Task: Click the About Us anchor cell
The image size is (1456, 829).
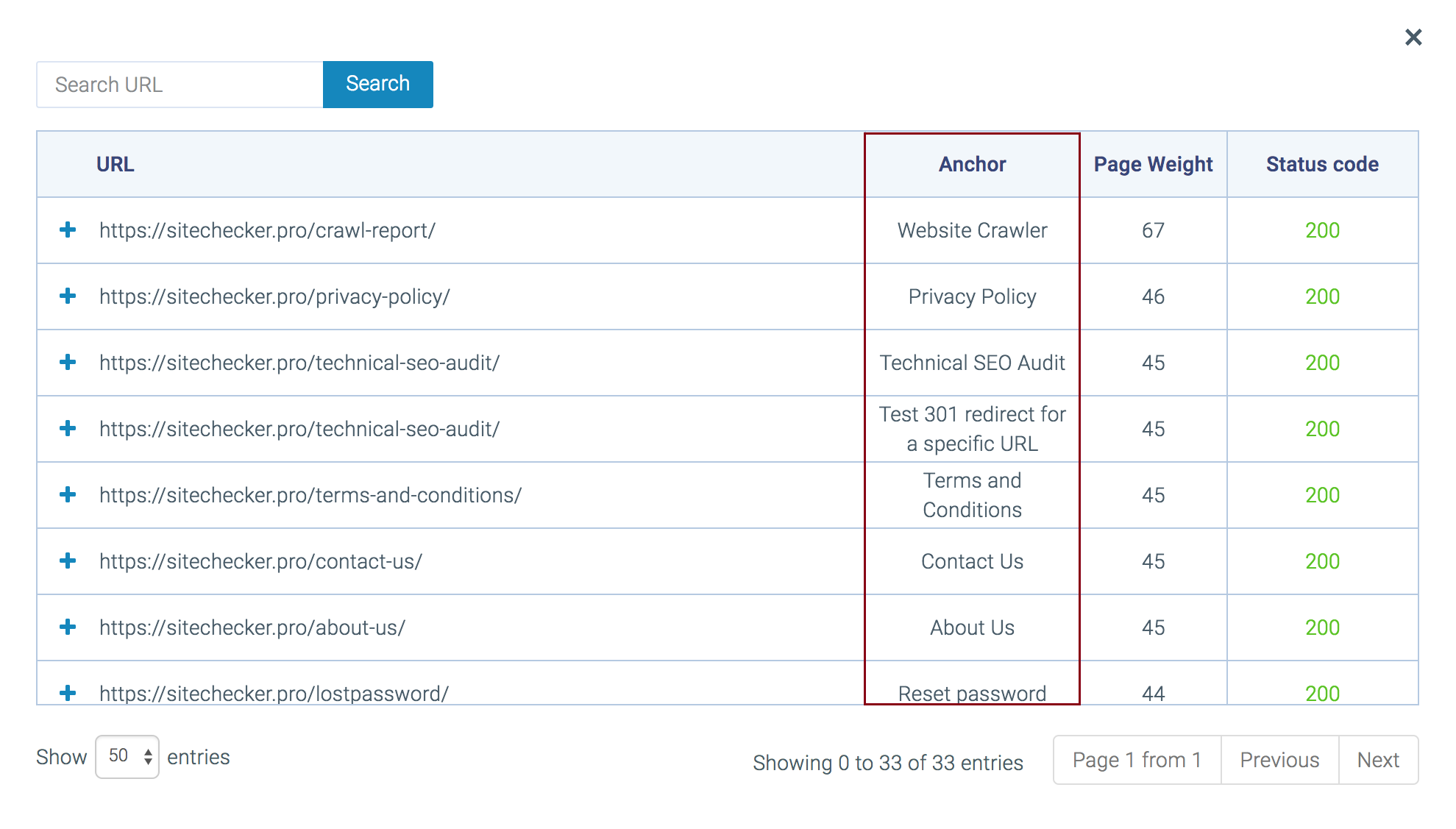Action: pos(972,627)
